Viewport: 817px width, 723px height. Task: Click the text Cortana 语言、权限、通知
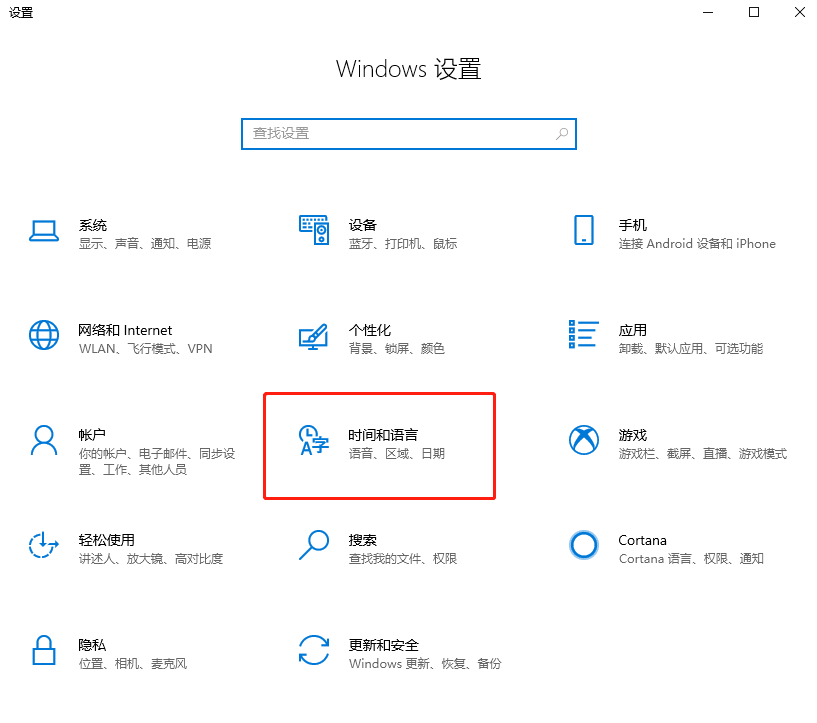pos(691,559)
